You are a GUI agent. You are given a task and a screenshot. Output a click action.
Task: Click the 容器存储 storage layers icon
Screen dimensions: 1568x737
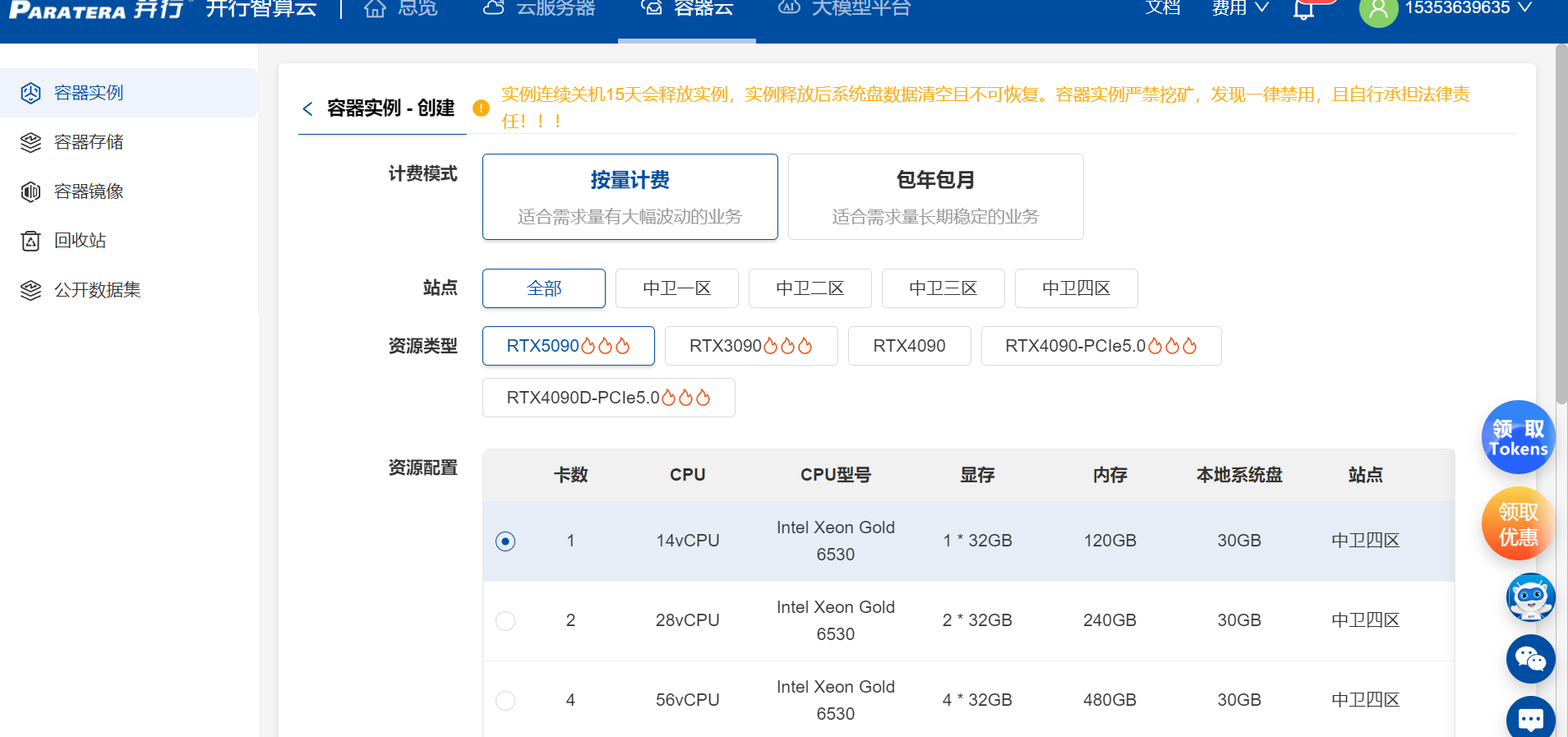(x=30, y=142)
